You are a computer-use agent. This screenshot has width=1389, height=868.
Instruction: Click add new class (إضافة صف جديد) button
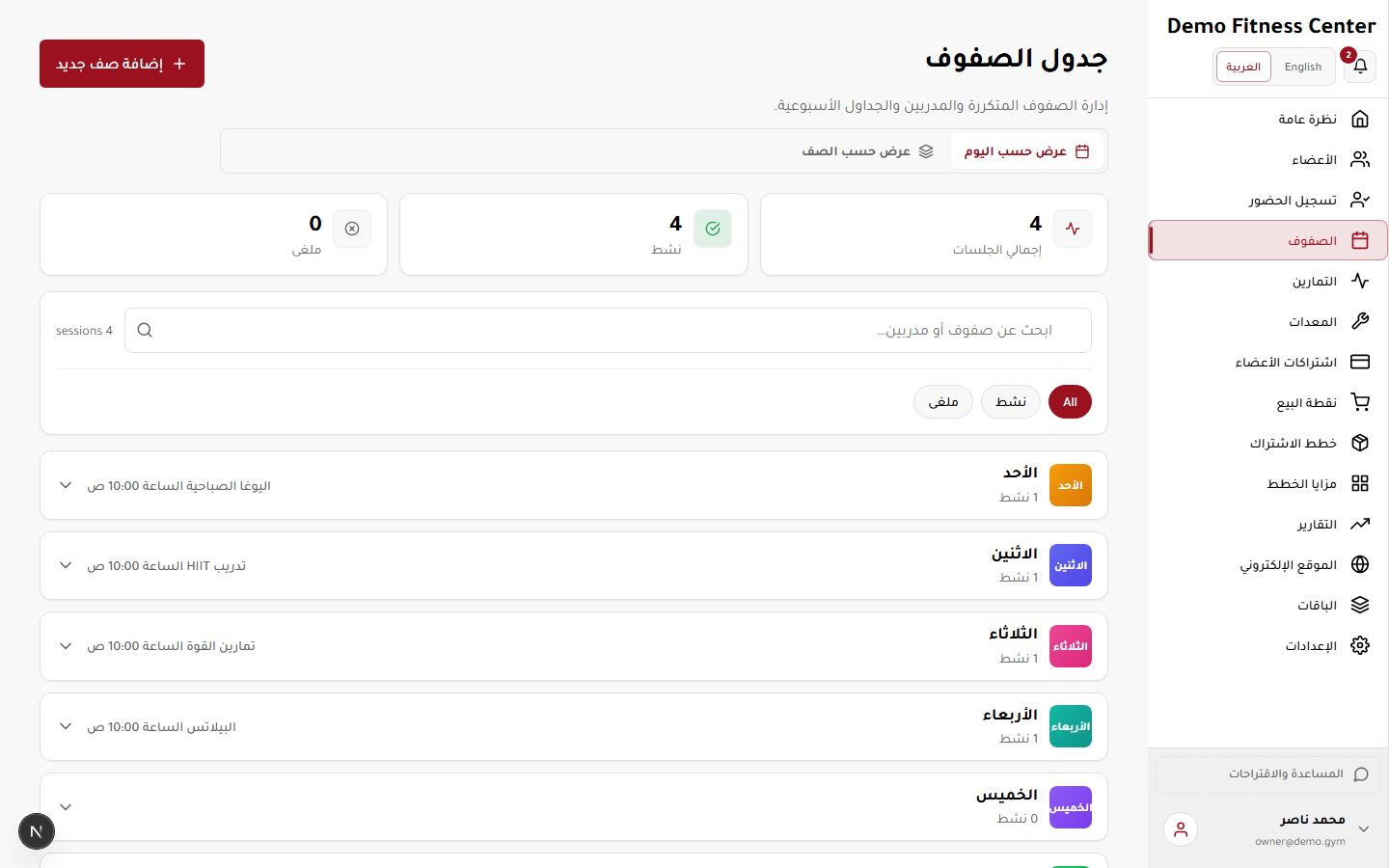click(x=122, y=64)
